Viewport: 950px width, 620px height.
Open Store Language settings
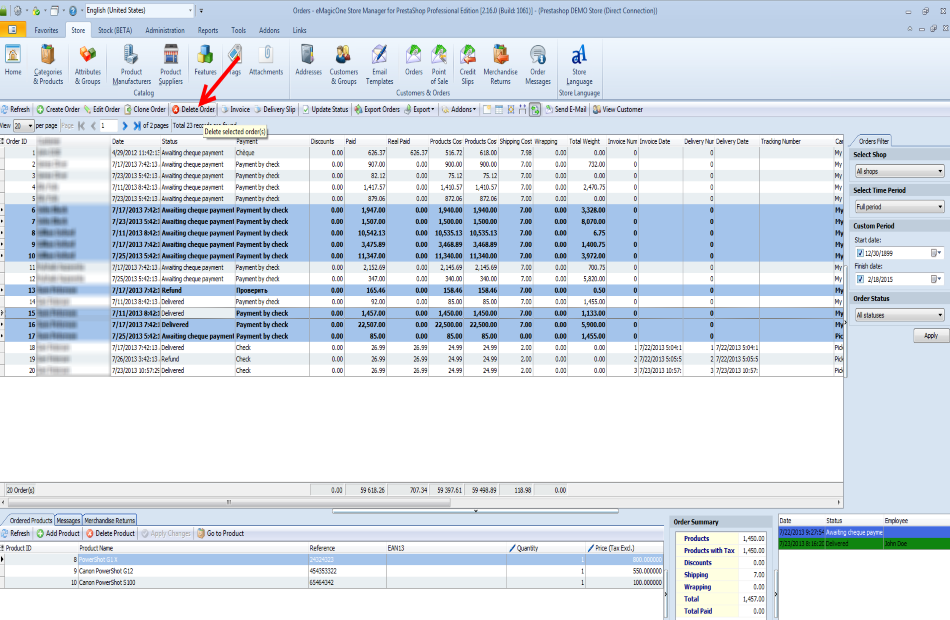pyautogui.click(x=579, y=64)
